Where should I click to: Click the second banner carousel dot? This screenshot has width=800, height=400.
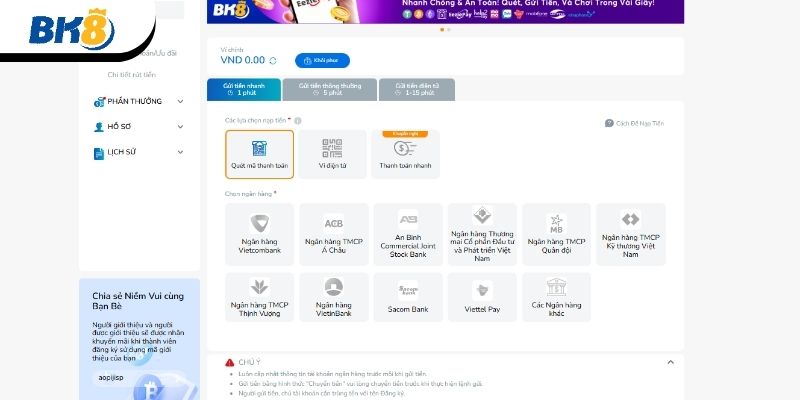(x=449, y=30)
